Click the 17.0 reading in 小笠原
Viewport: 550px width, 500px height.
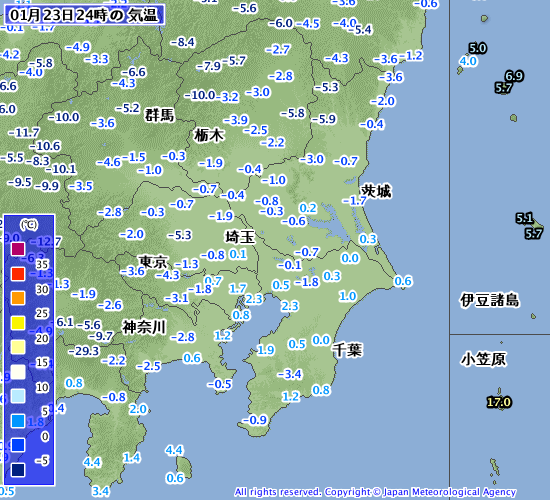(499, 402)
